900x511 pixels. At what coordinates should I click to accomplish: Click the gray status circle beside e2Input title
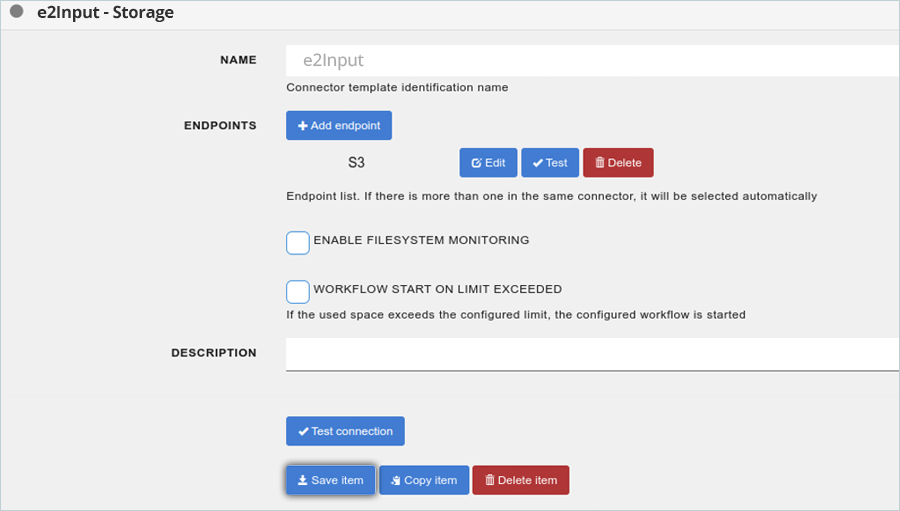click(x=17, y=11)
